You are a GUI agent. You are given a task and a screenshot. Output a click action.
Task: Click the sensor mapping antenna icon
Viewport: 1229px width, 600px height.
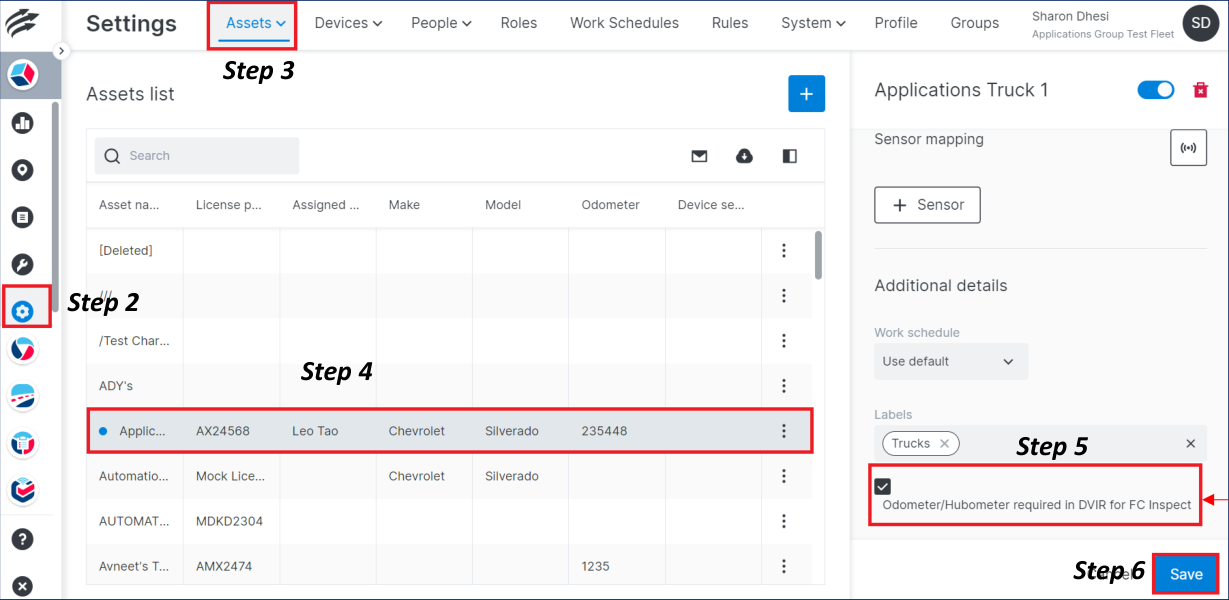pyautogui.click(x=1188, y=147)
